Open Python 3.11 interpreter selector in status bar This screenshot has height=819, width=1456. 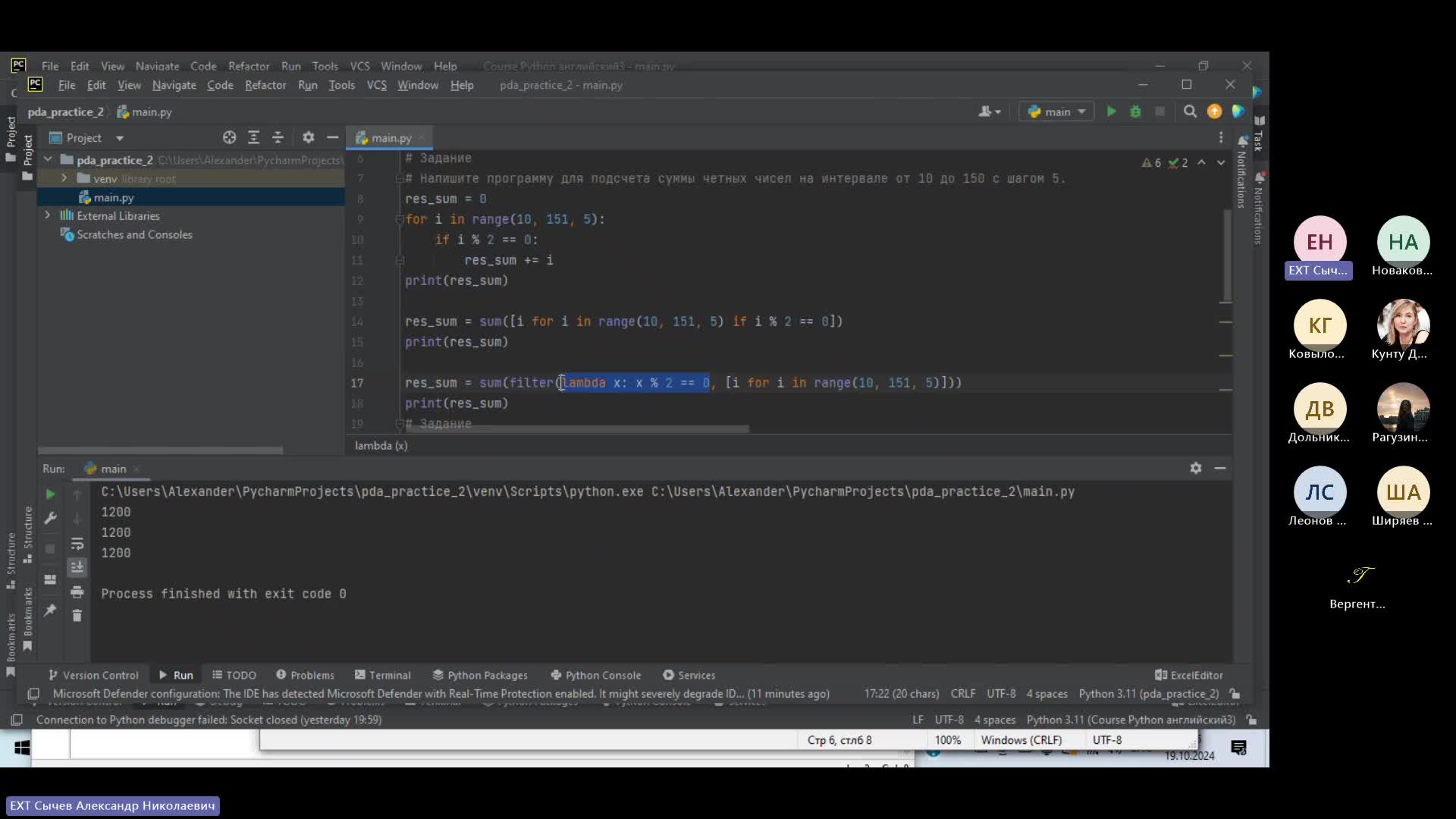pos(1148,693)
